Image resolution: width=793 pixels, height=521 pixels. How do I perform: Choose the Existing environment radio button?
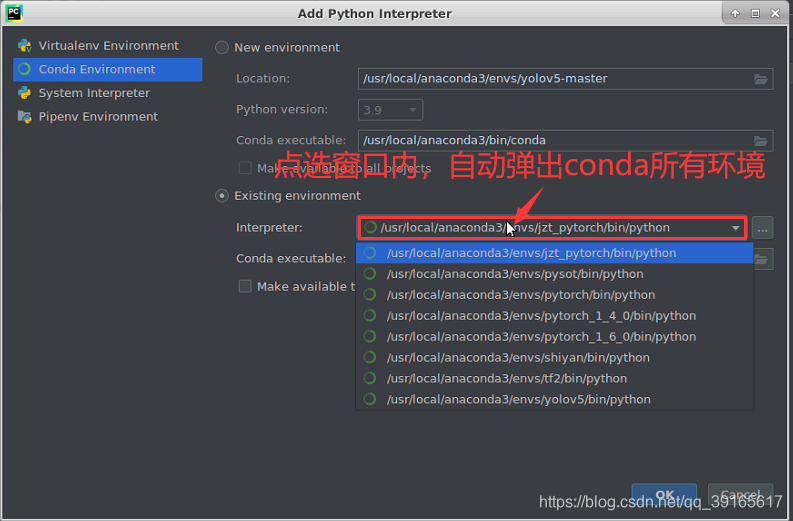[222, 196]
